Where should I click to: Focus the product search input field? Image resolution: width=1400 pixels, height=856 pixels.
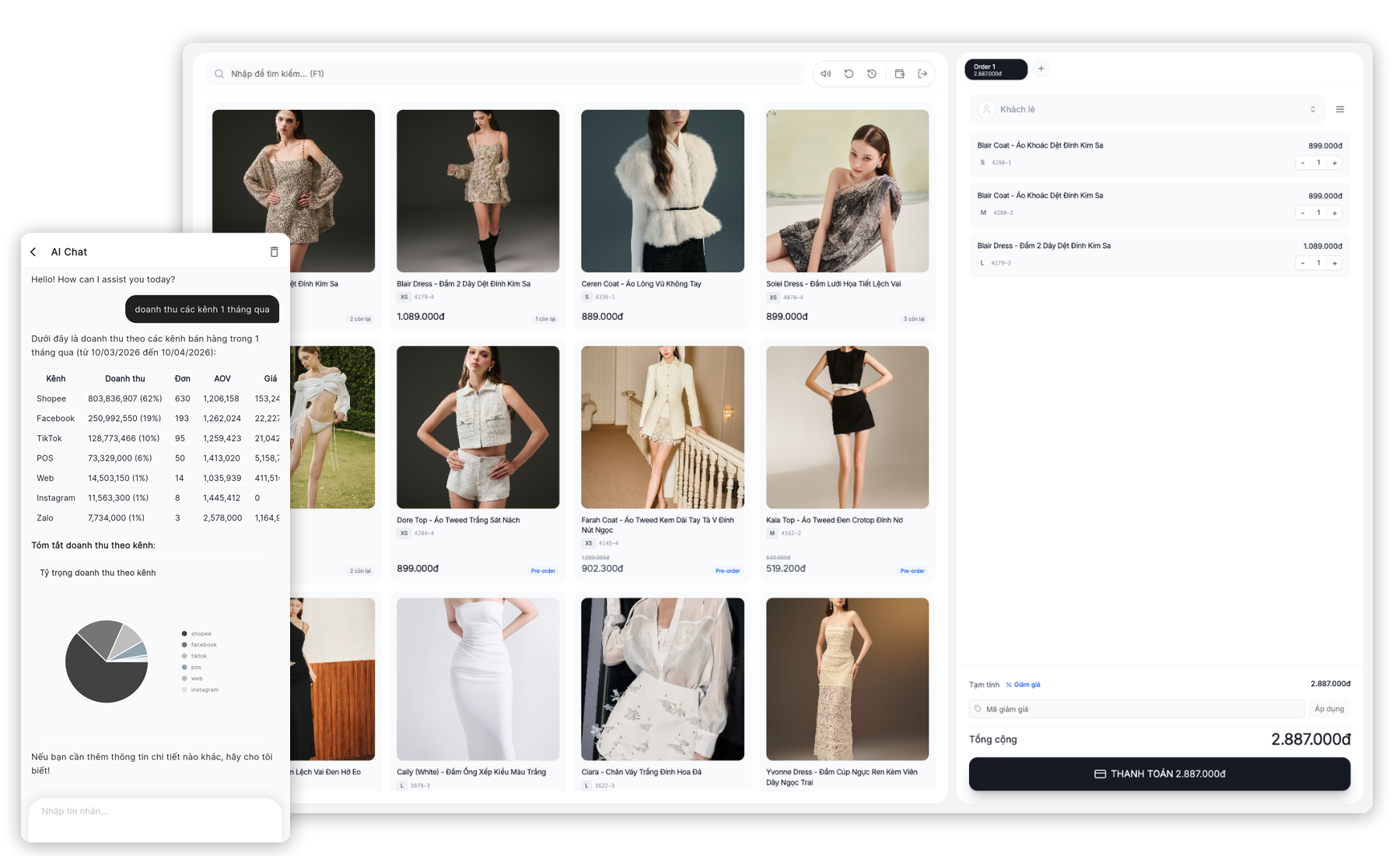(506, 74)
